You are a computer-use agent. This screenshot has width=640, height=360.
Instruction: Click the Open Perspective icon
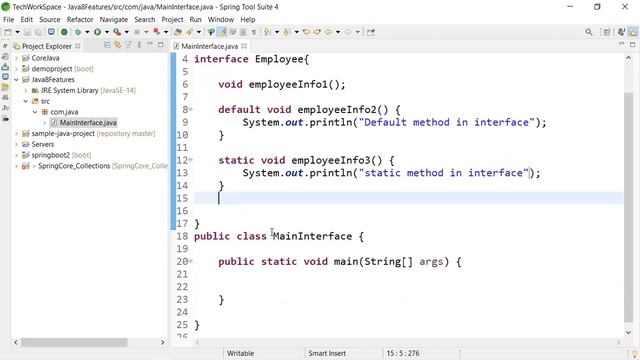click(607, 32)
